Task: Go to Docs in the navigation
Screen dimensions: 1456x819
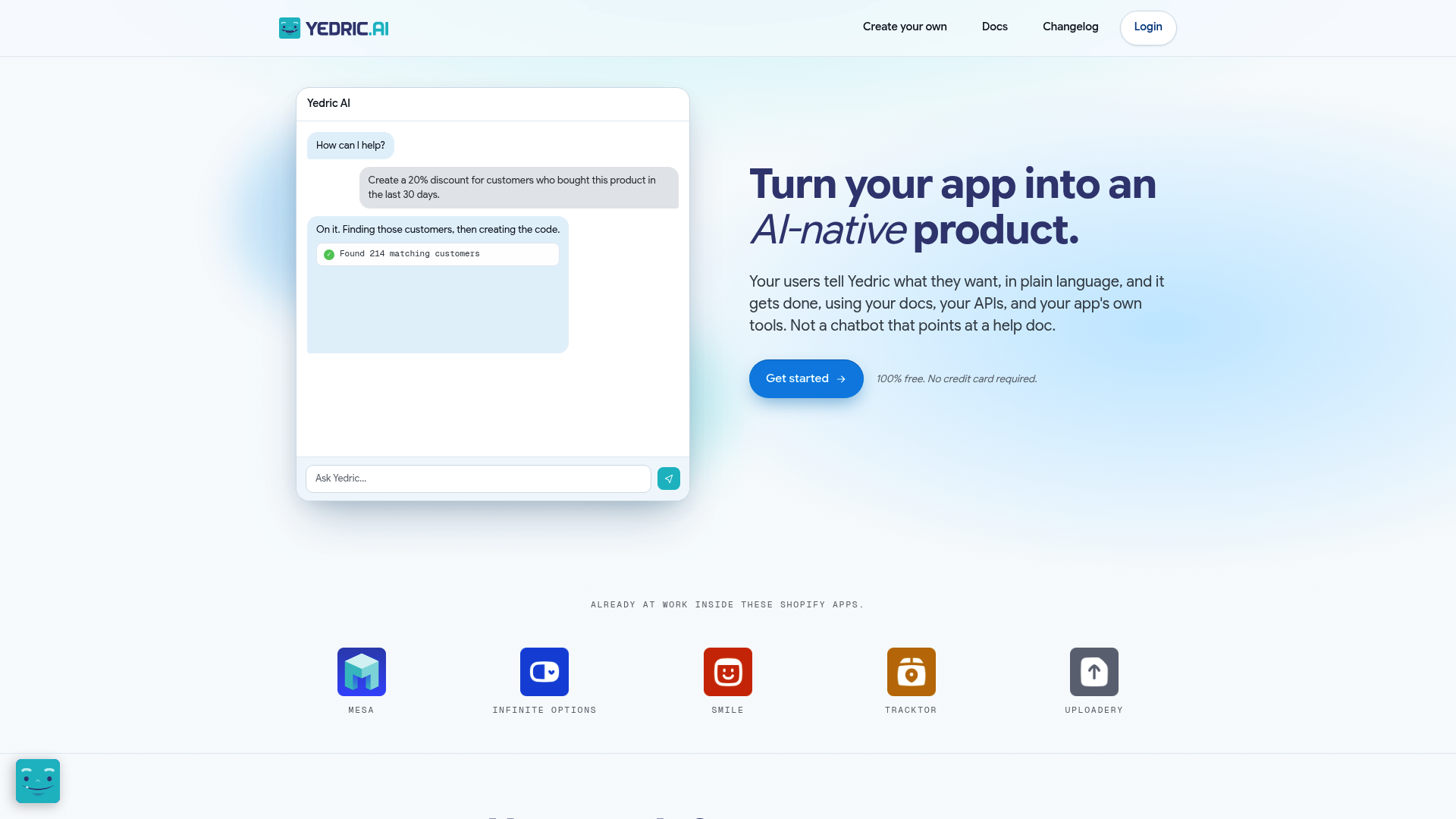Action: pos(995,27)
